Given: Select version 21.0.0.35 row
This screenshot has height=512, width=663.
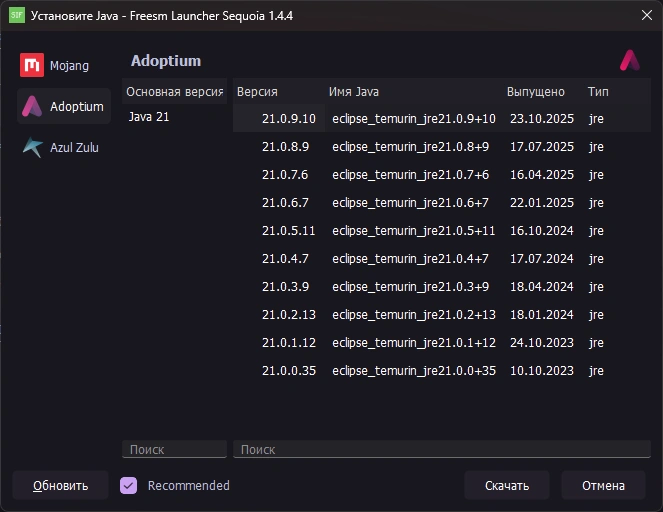Looking at the screenshot, I should pyautogui.click(x=442, y=370).
